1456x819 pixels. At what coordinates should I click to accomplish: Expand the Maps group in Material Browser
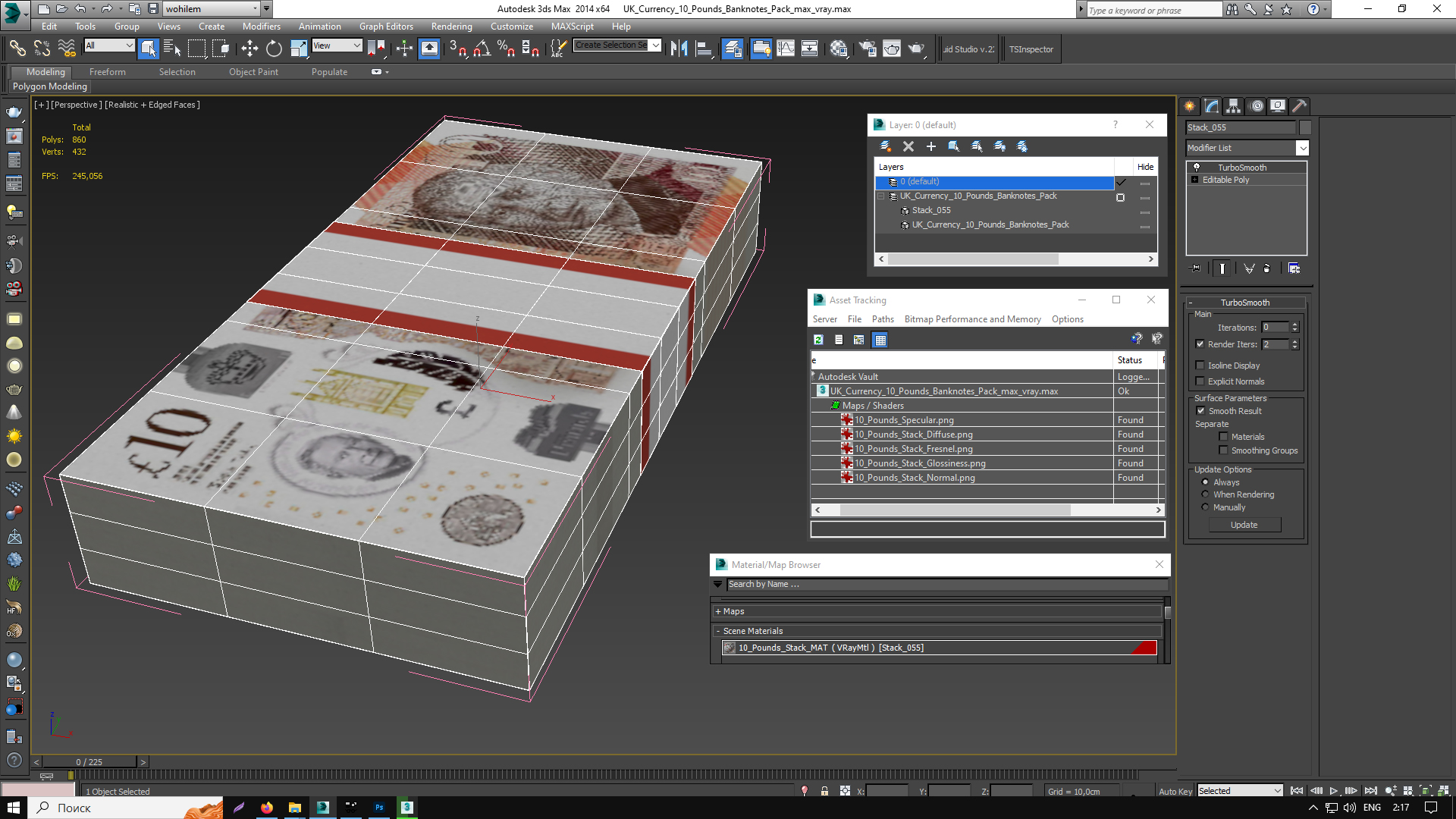(718, 611)
